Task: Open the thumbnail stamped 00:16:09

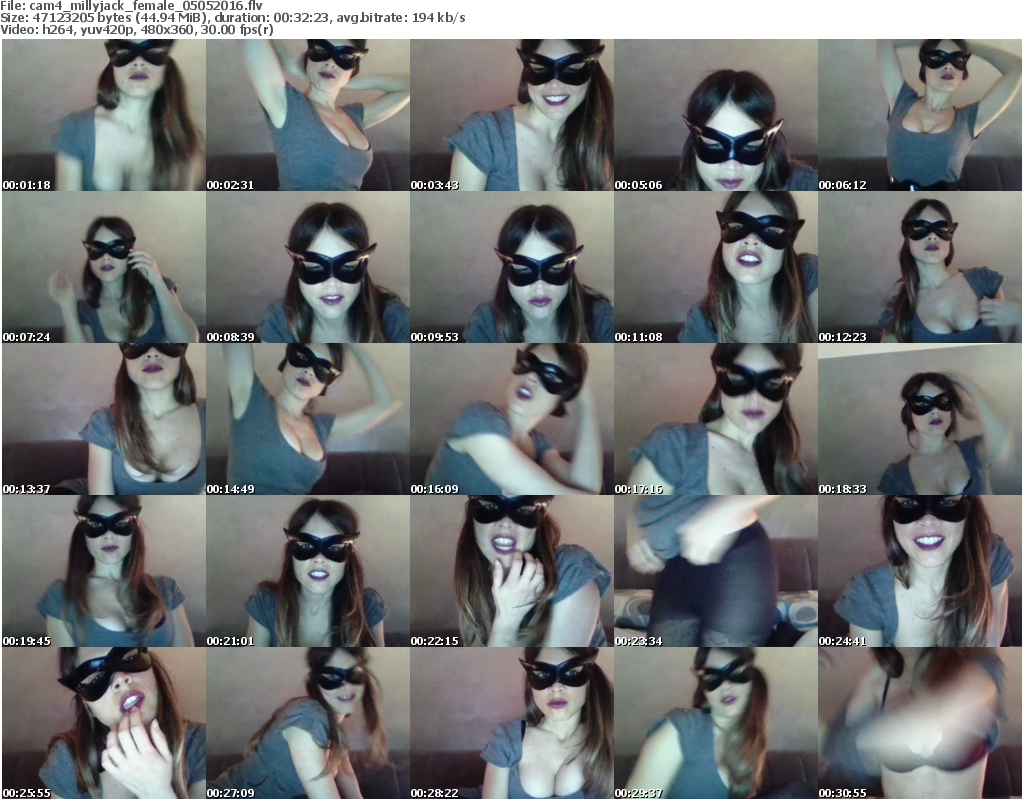Action: pyautogui.click(x=512, y=419)
